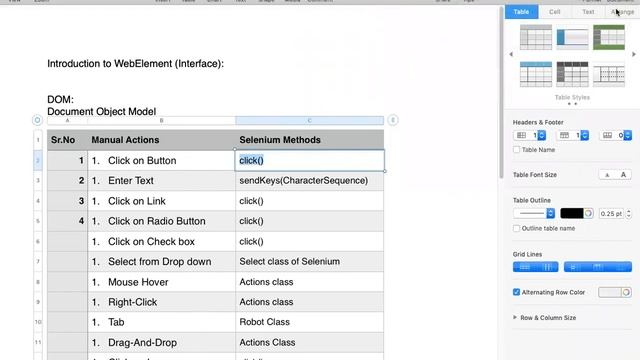Toggle body row grid lines
The image size is (640, 360).
click(x=524, y=267)
